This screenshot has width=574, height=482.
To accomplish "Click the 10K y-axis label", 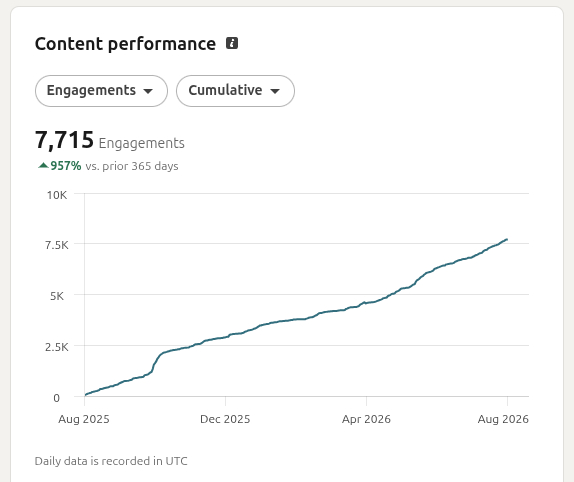I will click(57, 195).
